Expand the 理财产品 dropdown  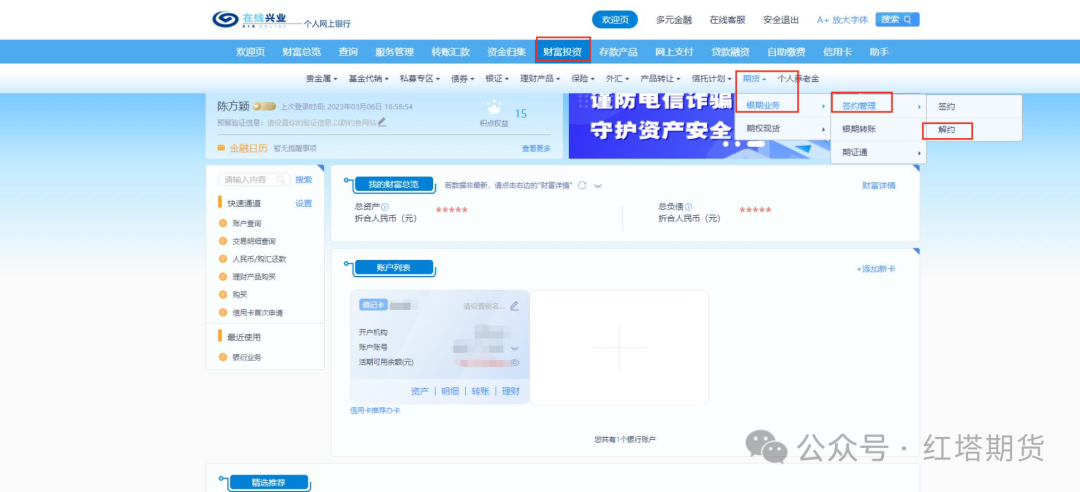[540, 79]
